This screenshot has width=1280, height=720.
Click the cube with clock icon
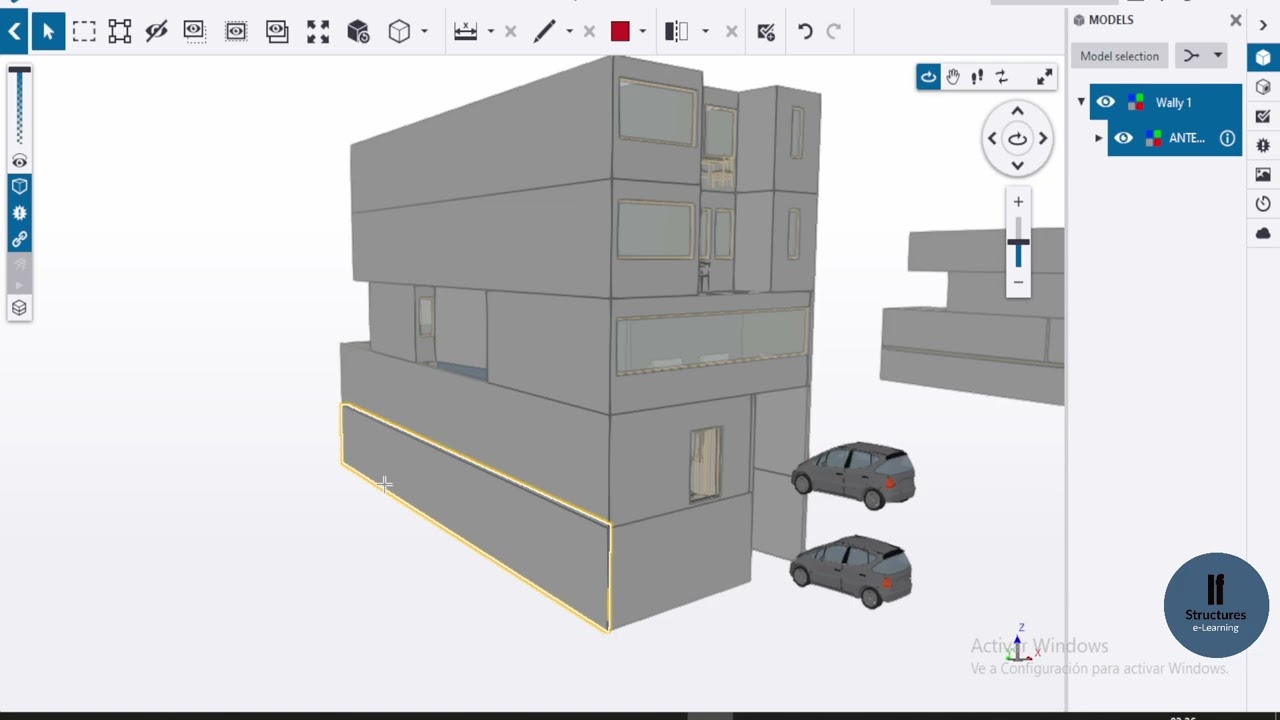point(358,32)
